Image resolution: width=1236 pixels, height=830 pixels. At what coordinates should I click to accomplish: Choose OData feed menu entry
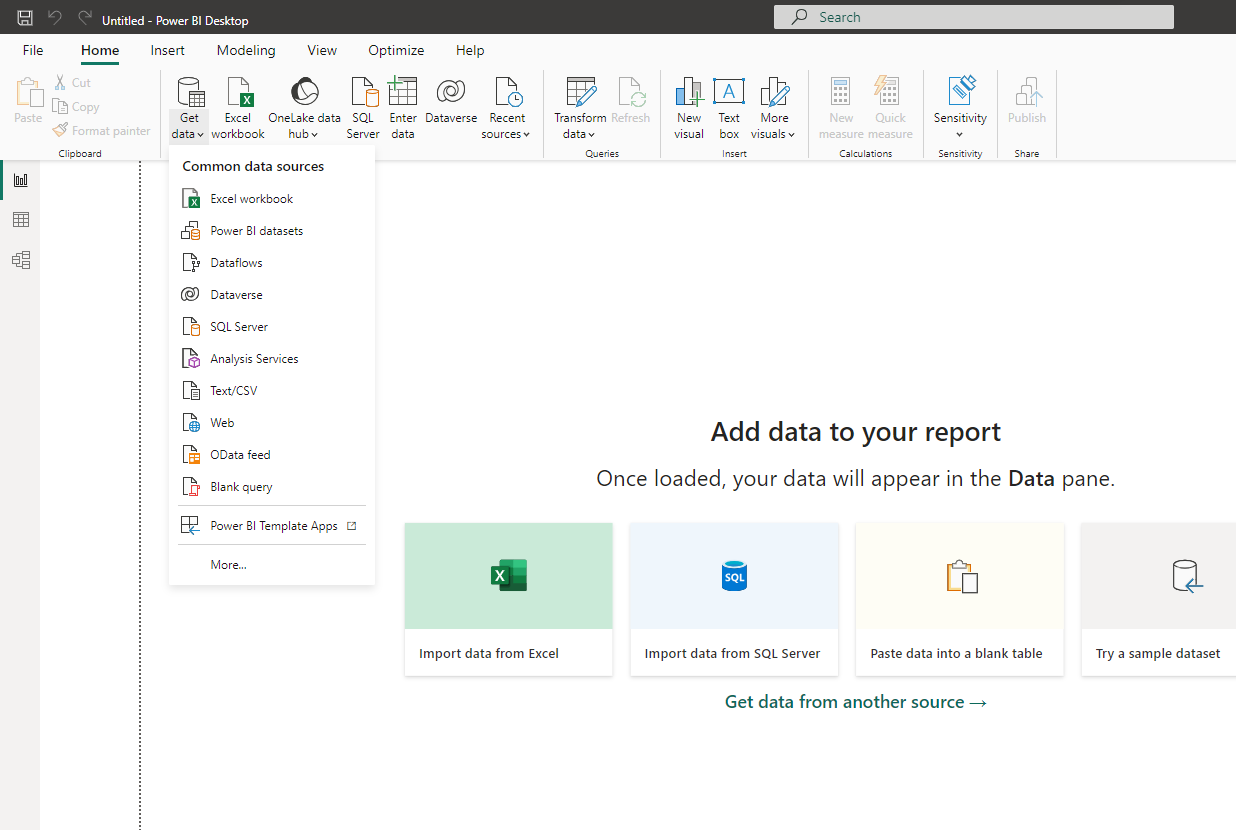[x=272, y=455]
